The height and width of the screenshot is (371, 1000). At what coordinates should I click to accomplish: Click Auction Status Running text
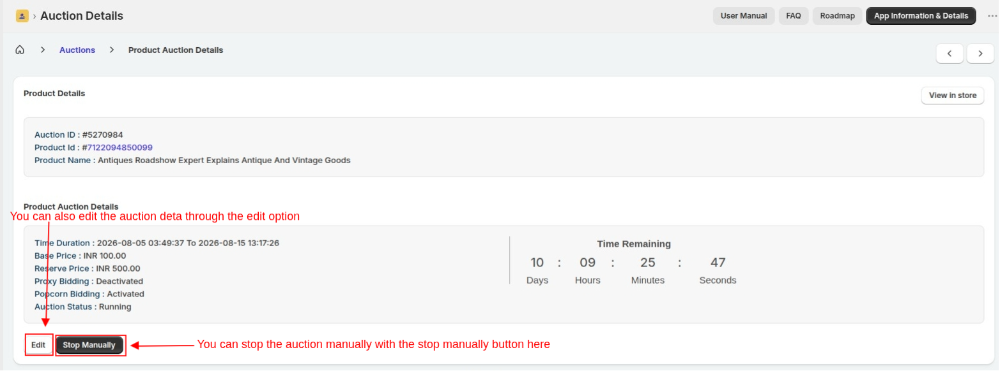83,307
